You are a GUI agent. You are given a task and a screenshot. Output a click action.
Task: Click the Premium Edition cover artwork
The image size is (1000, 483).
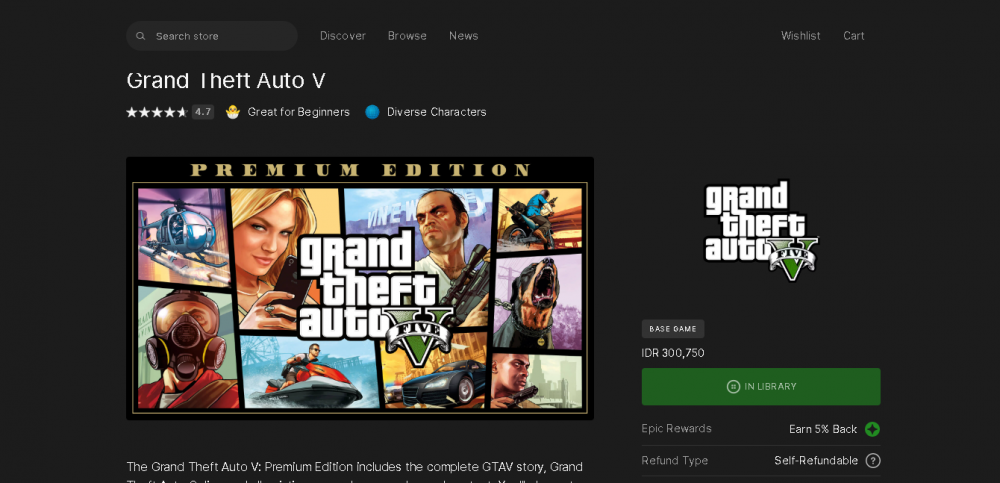pos(360,288)
